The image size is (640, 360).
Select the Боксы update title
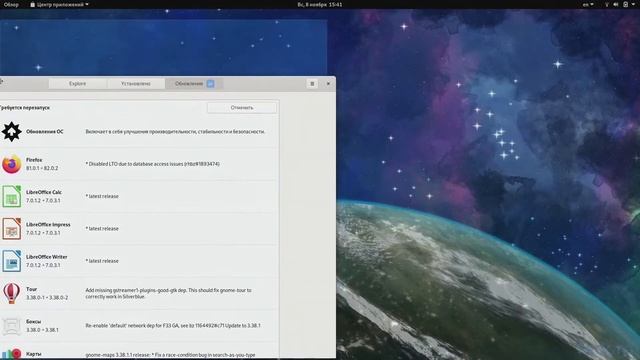(33, 322)
